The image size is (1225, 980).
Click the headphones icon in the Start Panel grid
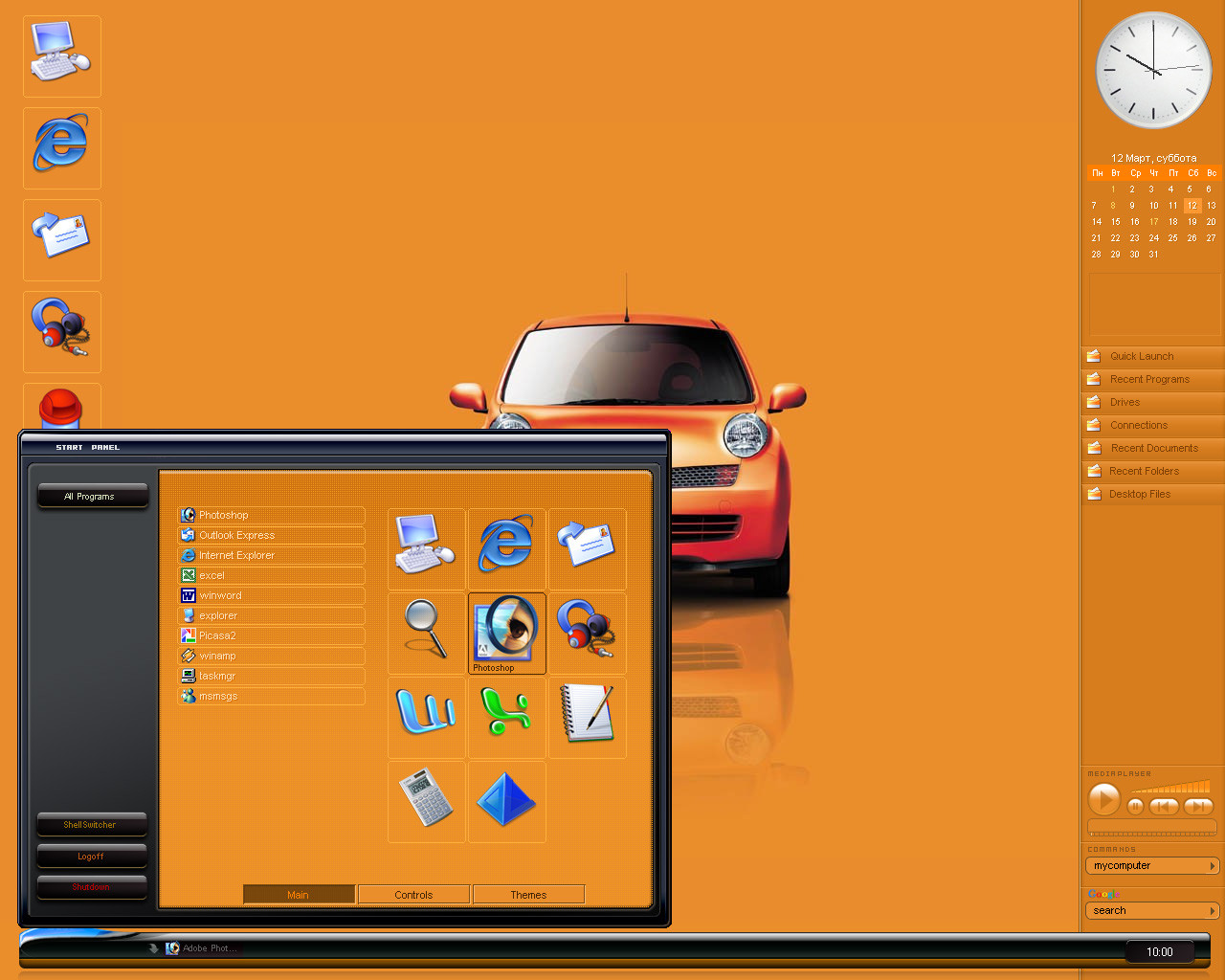tap(587, 633)
